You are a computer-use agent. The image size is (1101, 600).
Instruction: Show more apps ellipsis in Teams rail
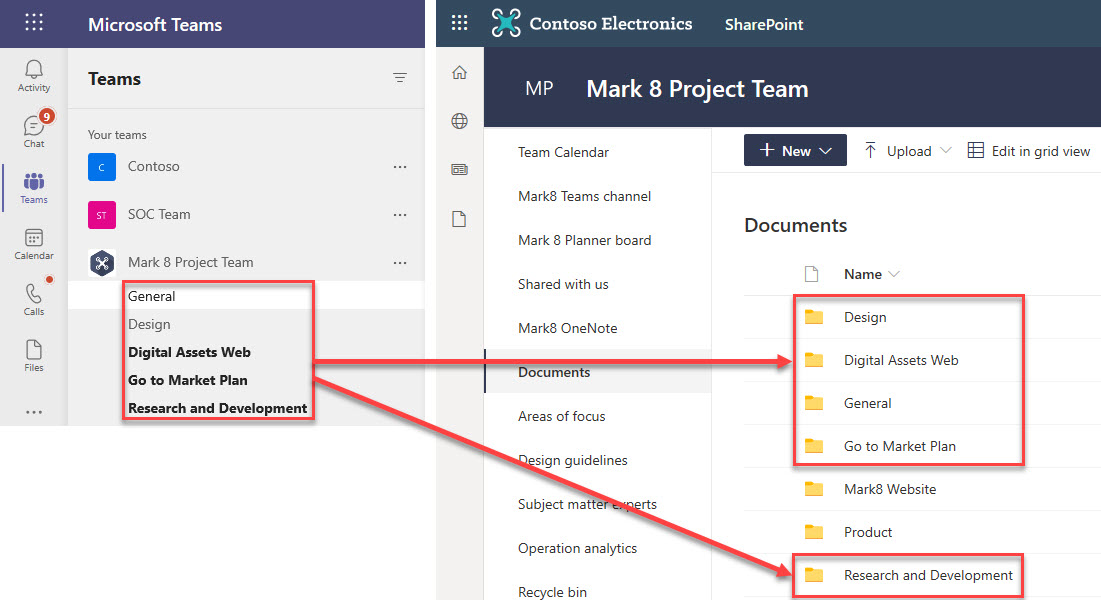coord(34,412)
